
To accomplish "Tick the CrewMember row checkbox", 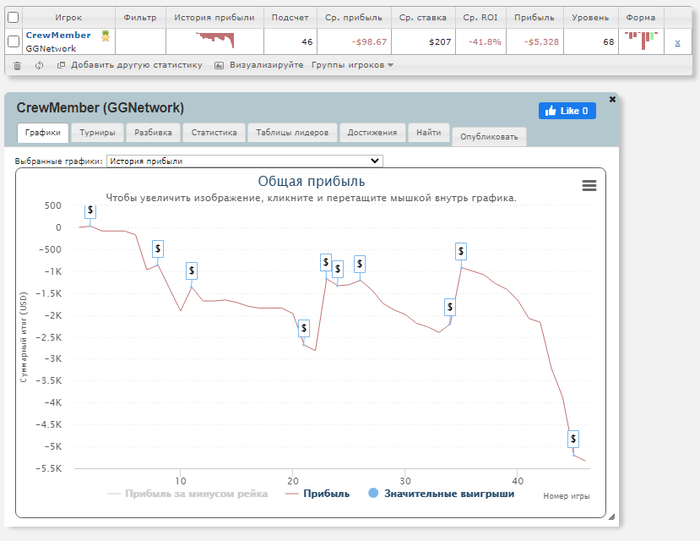I will (13, 42).
